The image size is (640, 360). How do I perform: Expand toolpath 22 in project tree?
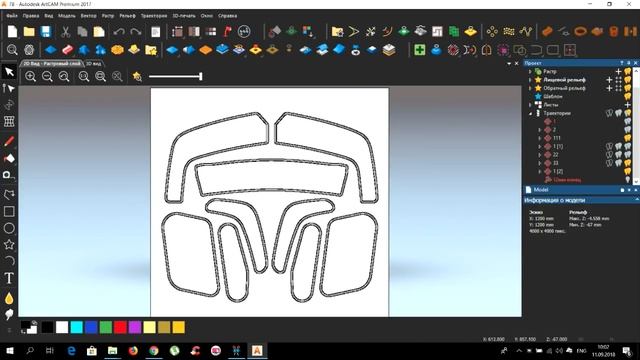(x=540, y=155)
